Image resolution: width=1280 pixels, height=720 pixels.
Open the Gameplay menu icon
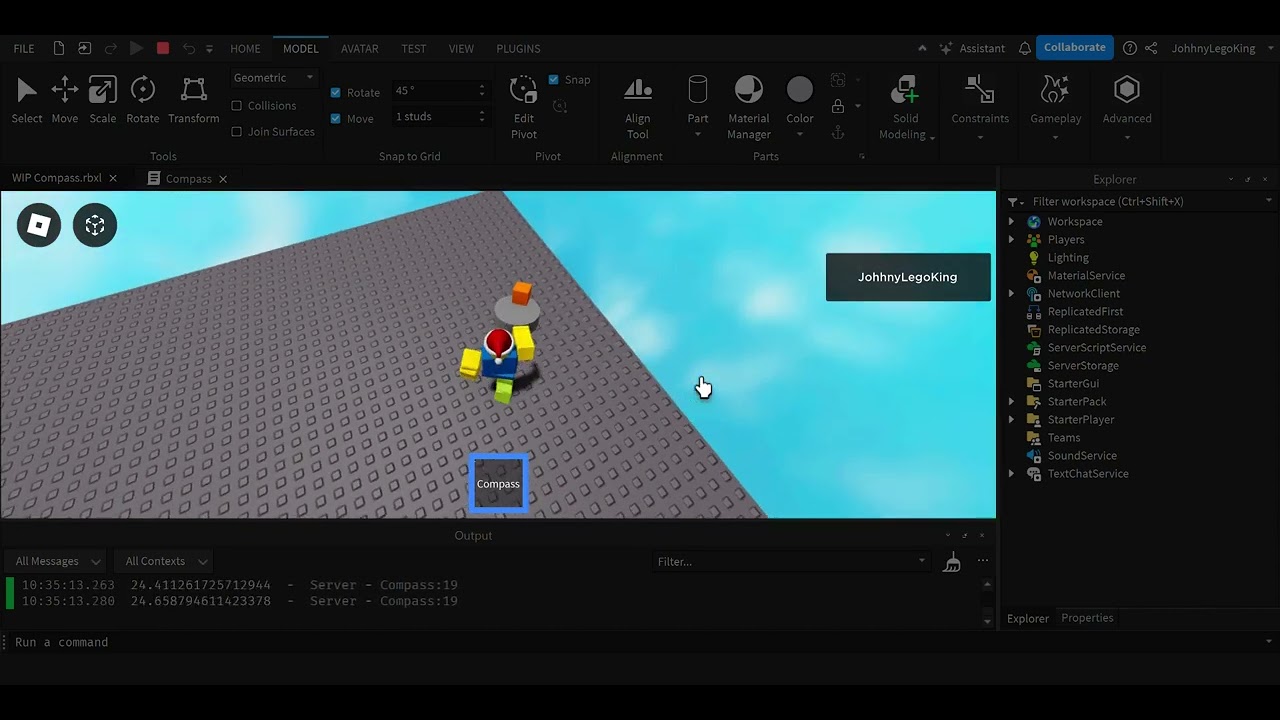pos(1056,90)
